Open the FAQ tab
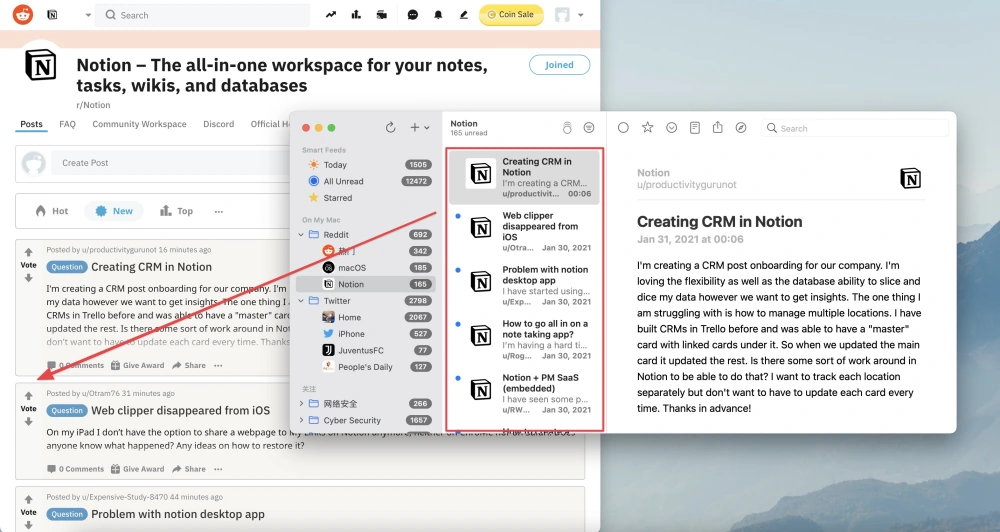This screenshot has width=1000, height=532. pos(68,124)
